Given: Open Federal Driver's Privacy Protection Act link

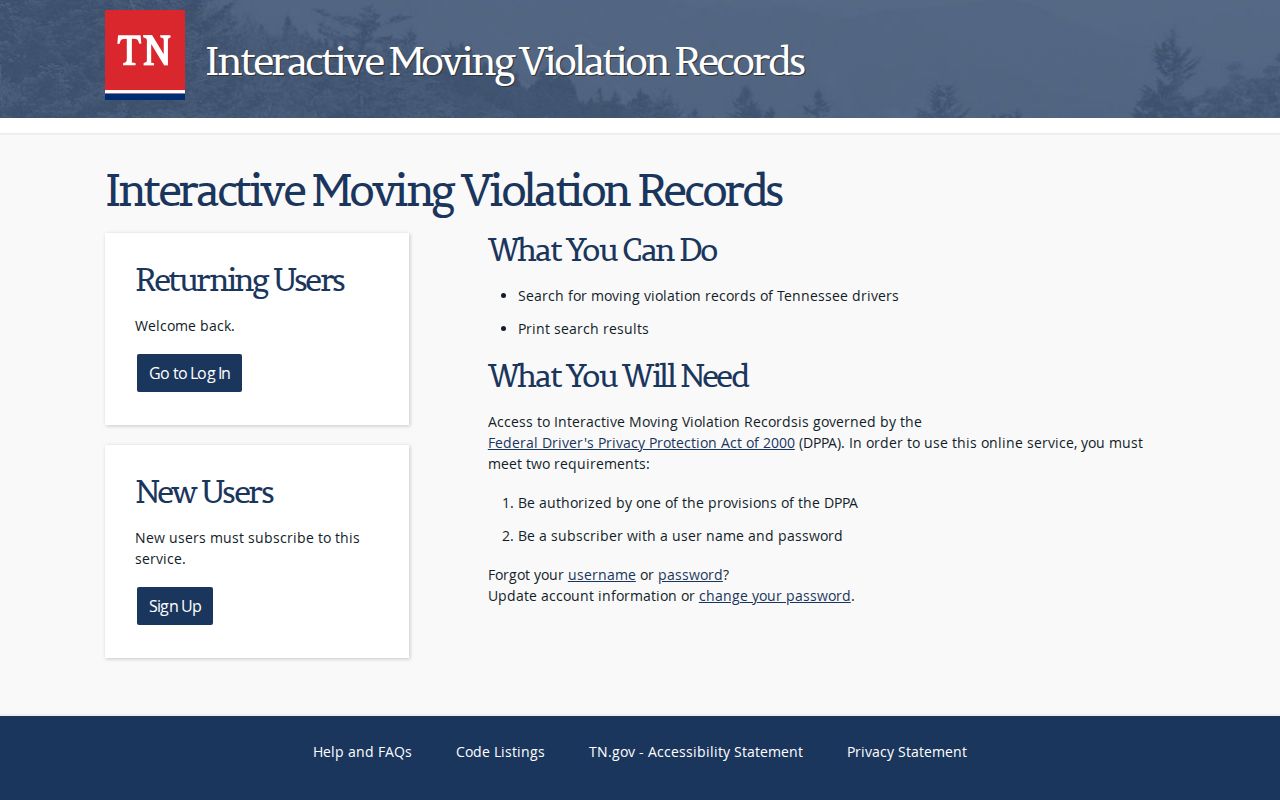Looking at the screenshot, I should click(641, 443).
